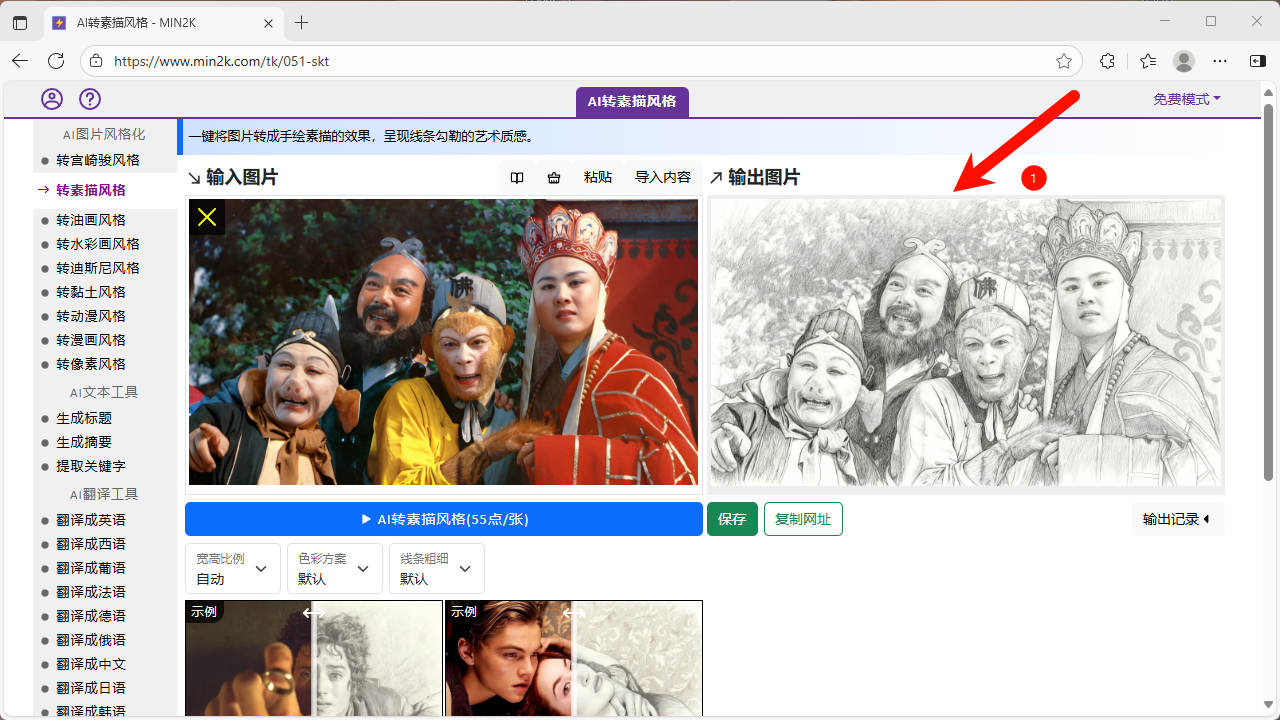Open 转黏土风格 in the sidebar
This screenshot has height=720, width=1280.
click(x=91, y=292)
